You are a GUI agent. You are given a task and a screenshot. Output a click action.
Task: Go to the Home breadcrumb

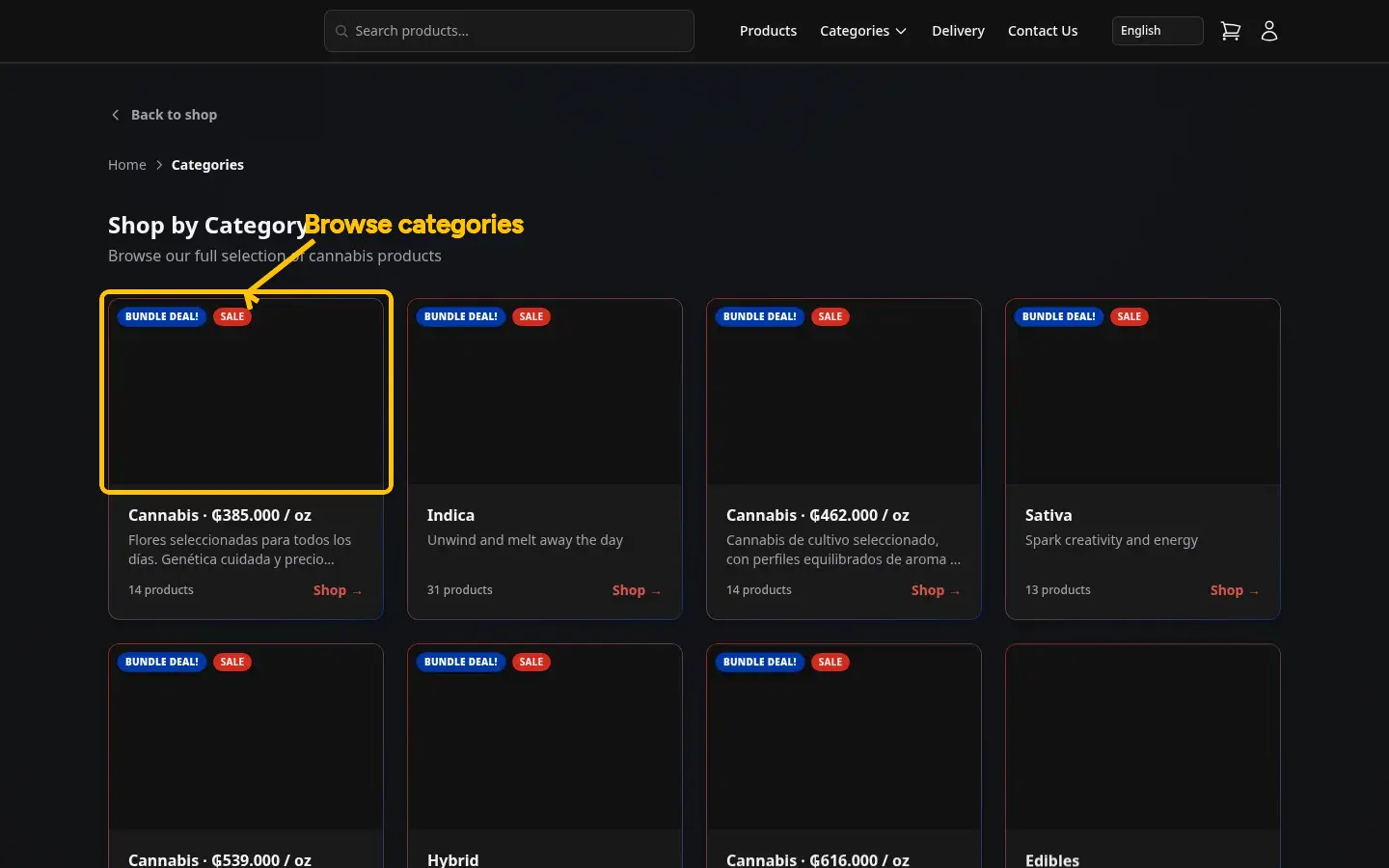point(127,165)
